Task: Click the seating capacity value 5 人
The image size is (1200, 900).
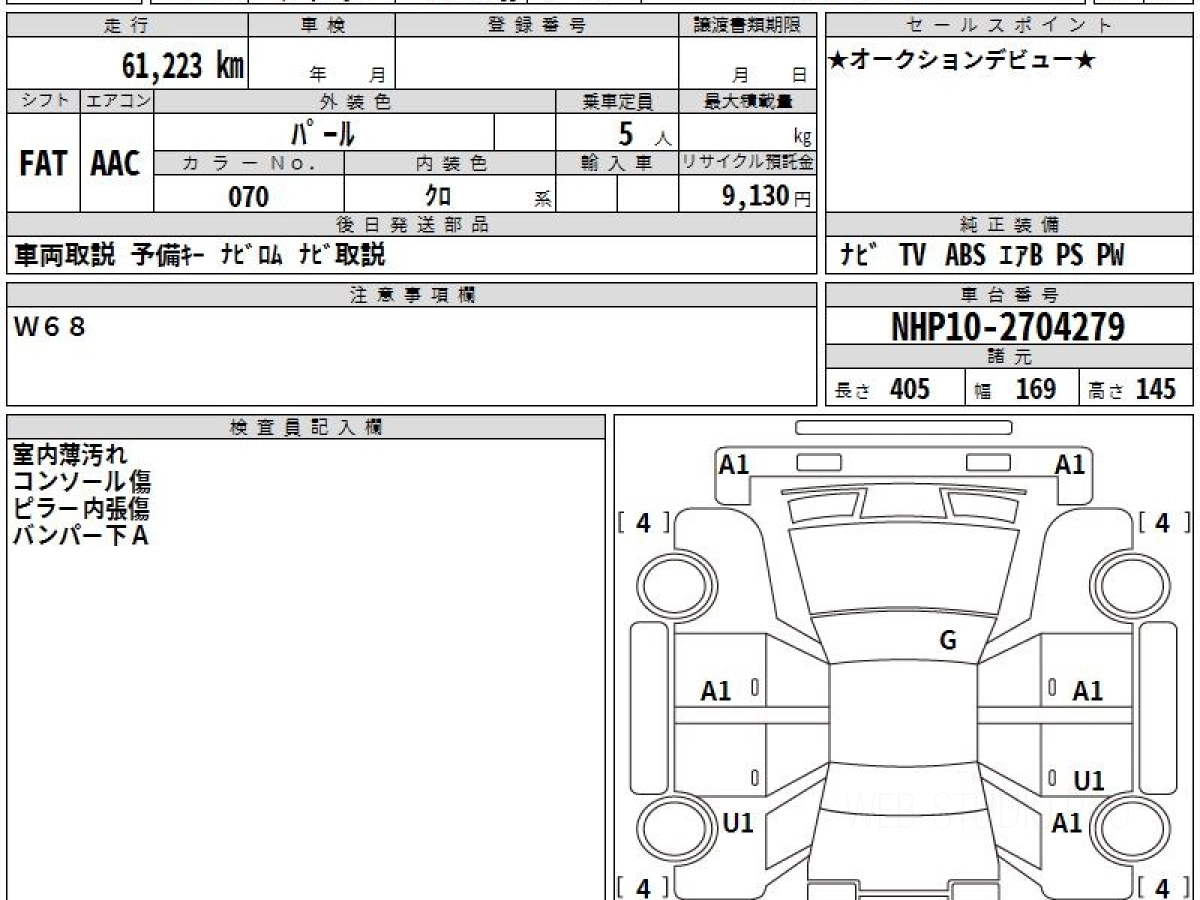Action: 643,134
